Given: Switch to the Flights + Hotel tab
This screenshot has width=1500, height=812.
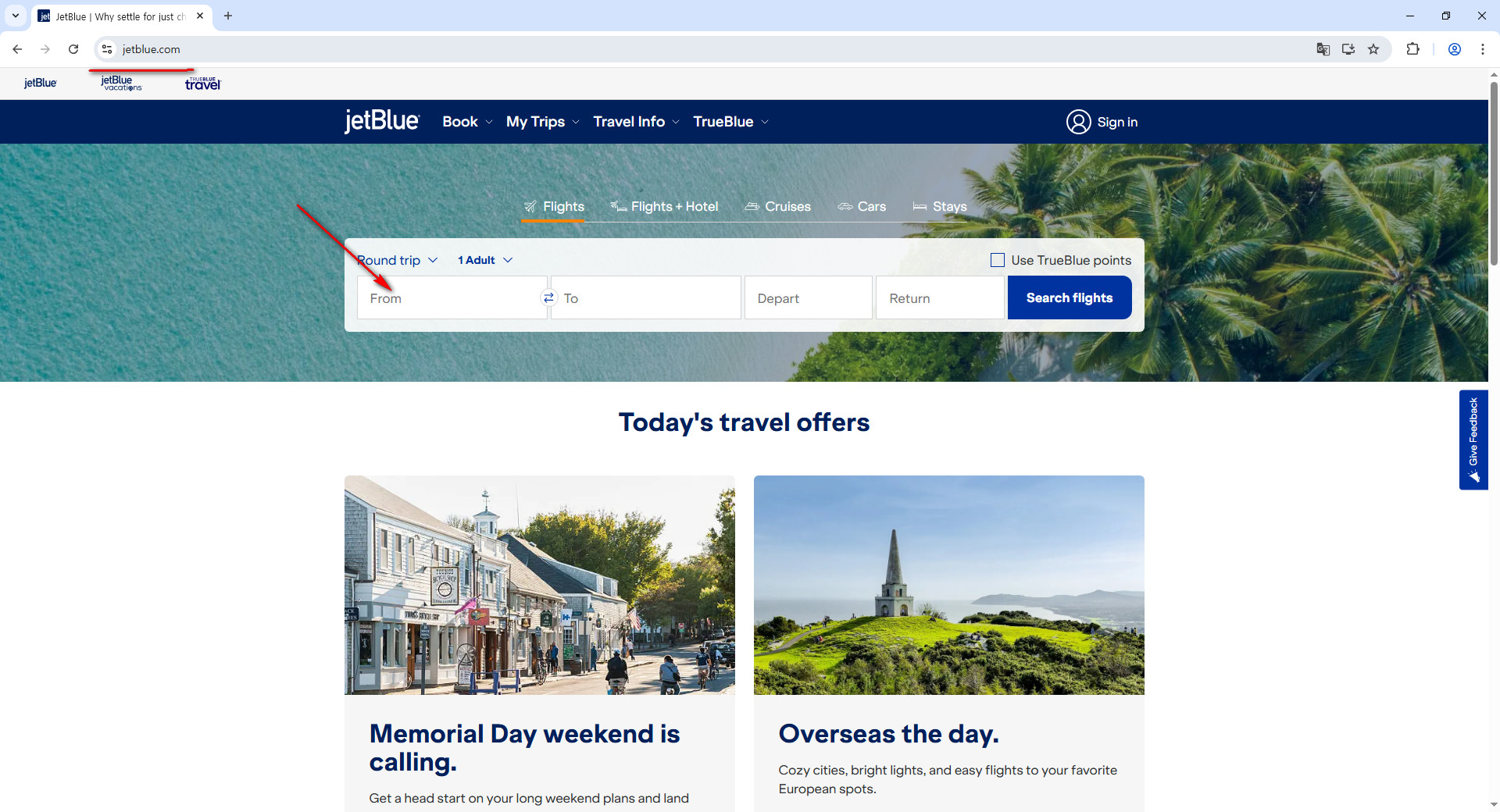Looking at the screenshot, I should (664, 206).
